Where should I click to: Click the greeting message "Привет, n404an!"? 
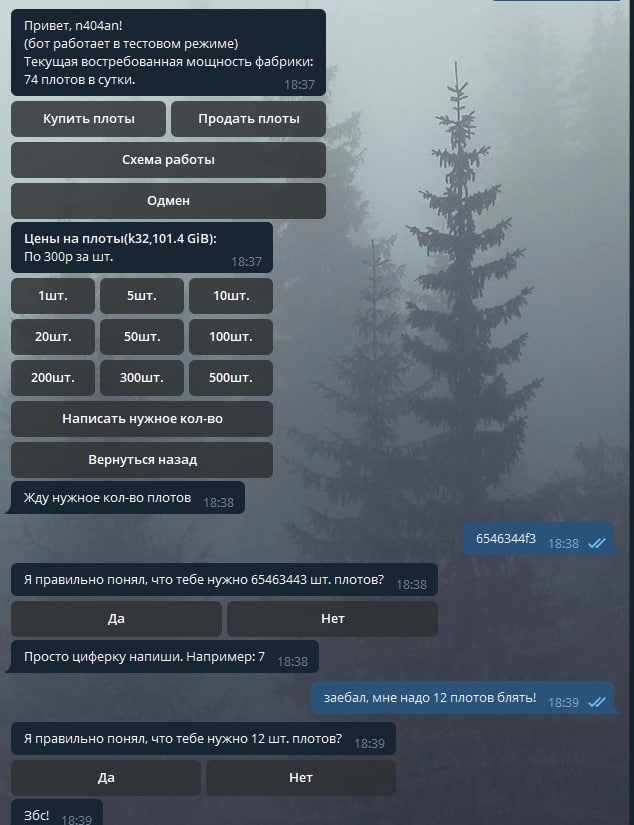coord(168,53)
